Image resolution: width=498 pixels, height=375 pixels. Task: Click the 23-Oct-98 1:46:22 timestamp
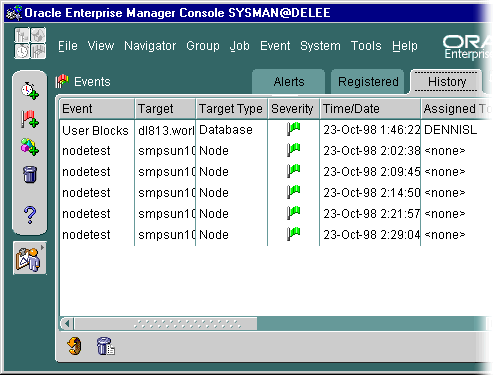371,130
